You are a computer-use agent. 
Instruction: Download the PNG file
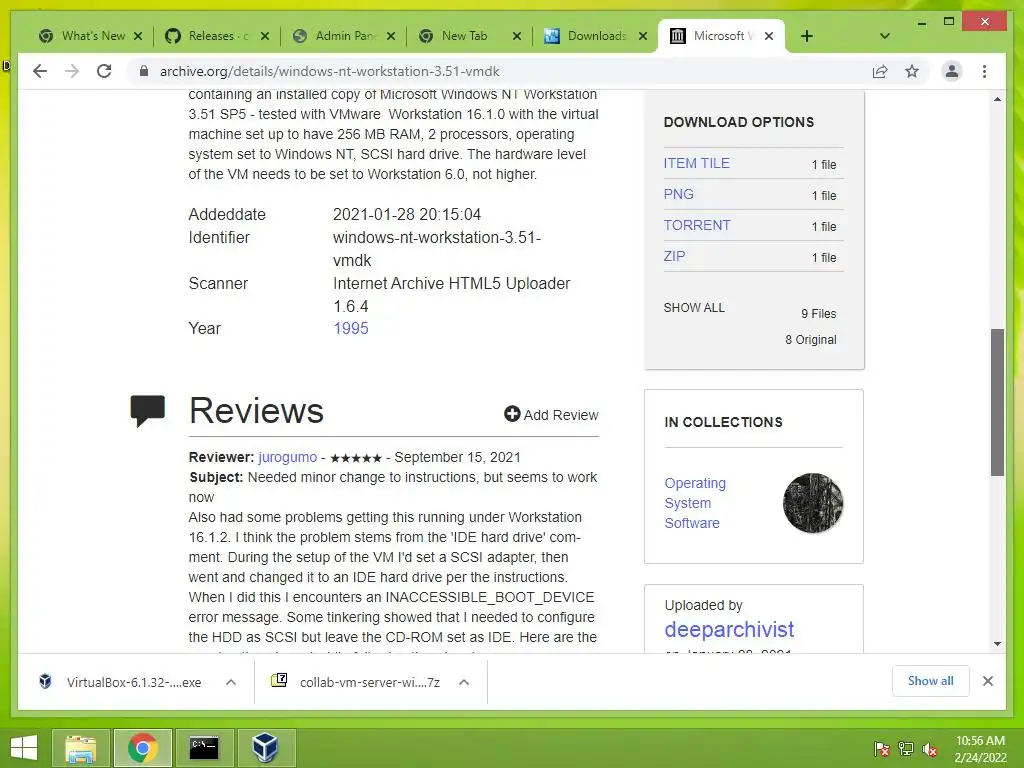click(679, 194)
